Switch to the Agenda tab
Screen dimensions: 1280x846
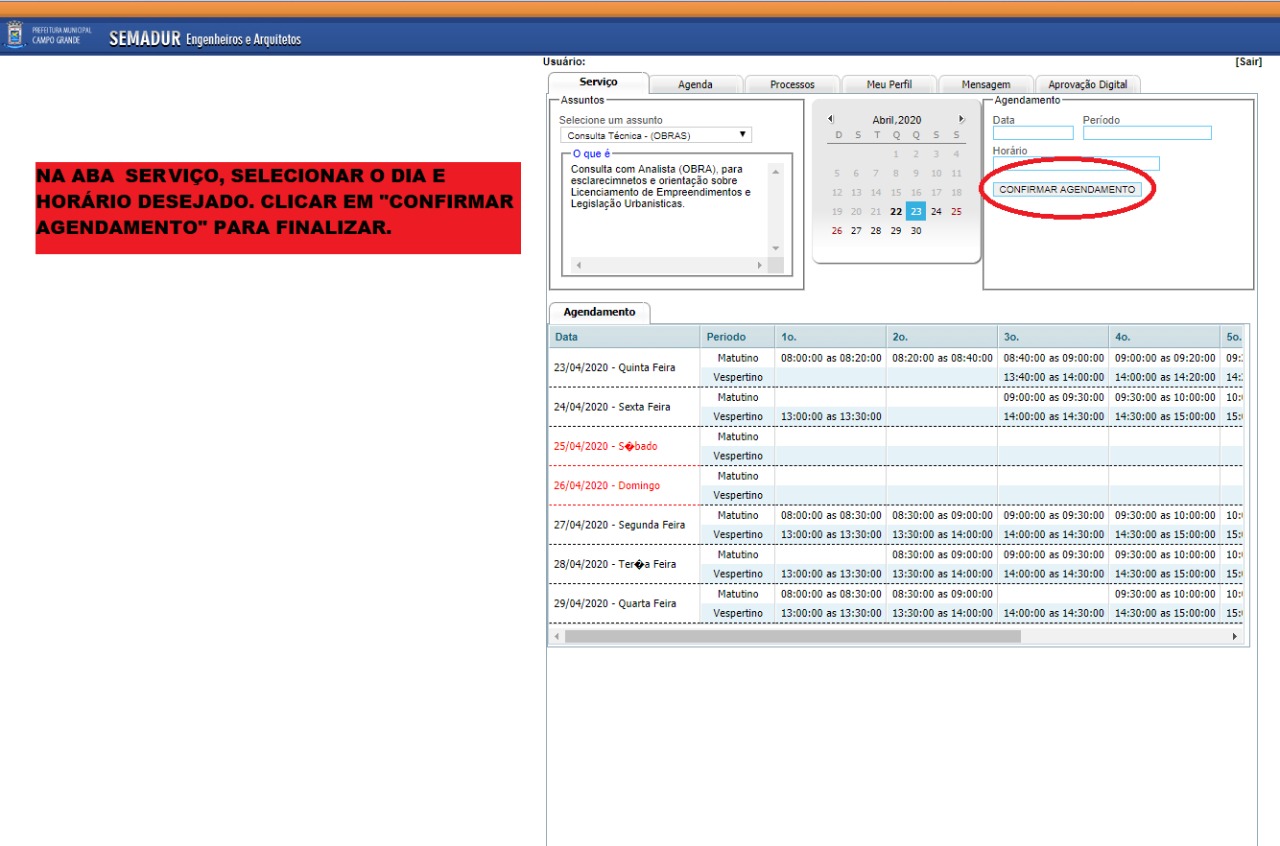tap(695, 85)
